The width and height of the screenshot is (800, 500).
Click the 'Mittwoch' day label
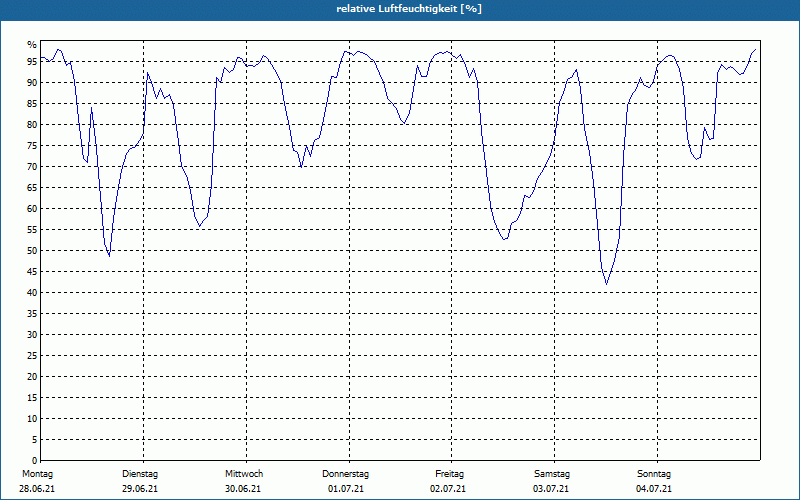pyautogui.click(x=244, y=474)
